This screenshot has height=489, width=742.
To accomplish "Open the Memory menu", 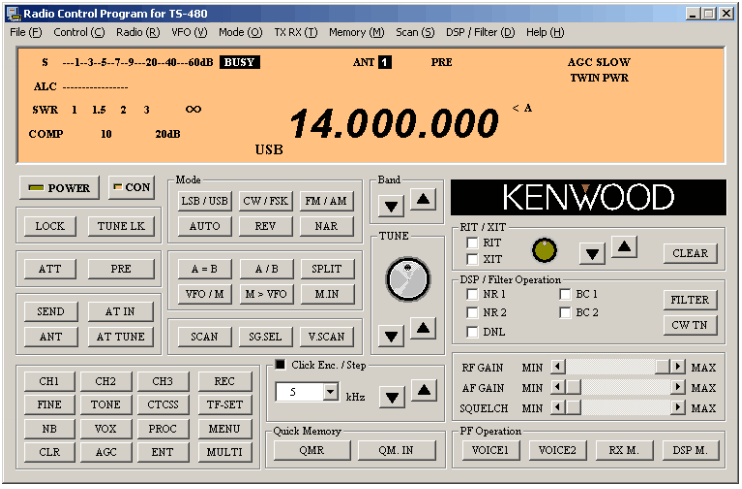I will (357, 32).
